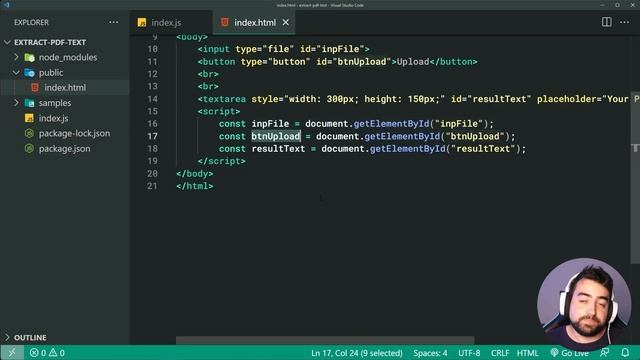Change indentation via Spaces: 4

[x=430, y=353]
